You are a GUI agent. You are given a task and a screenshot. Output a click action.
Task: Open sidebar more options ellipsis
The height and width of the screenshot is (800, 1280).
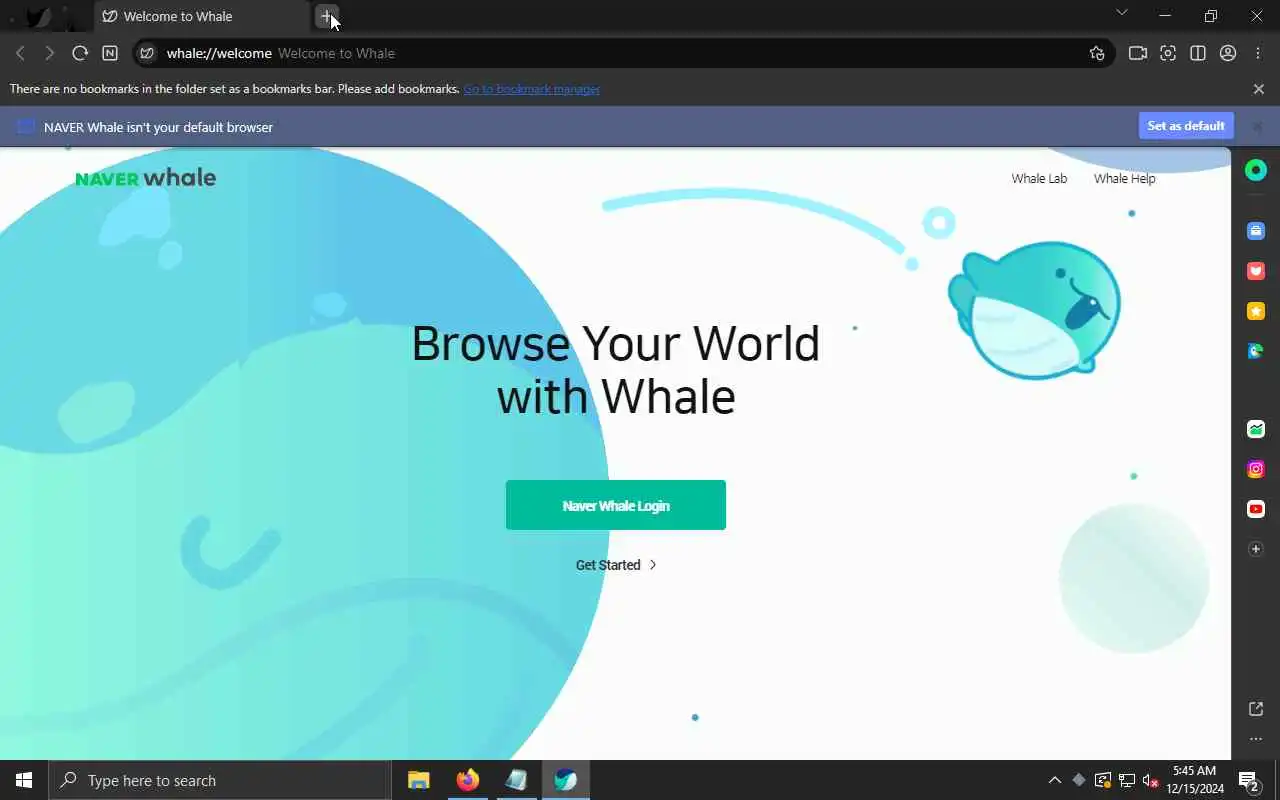tap(1256, 739)
